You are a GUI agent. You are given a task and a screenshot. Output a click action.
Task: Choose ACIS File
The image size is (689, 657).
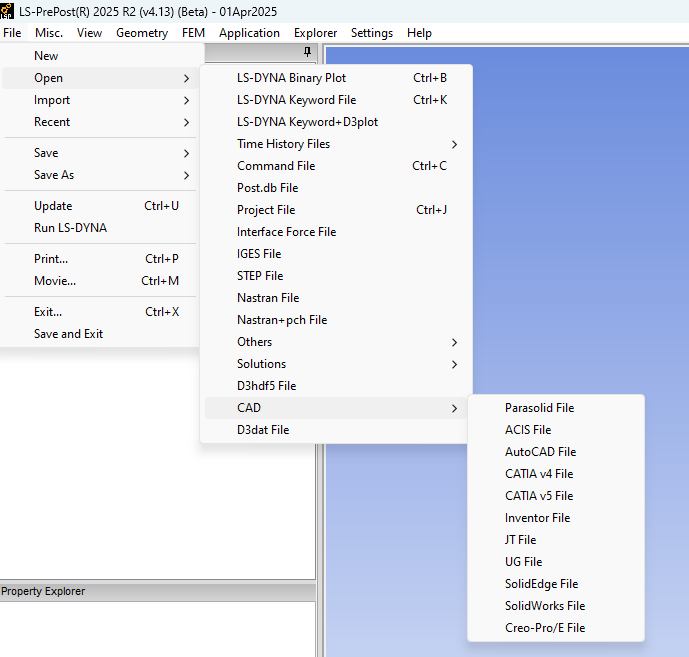(556, 430)
